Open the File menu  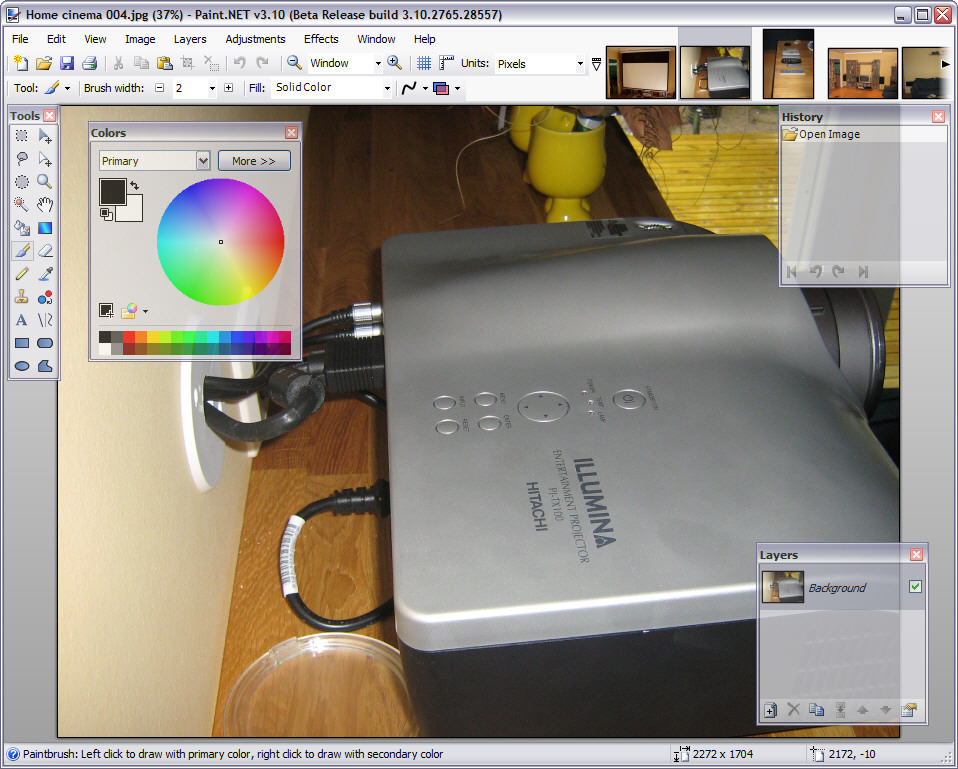(x=20, y=39)
